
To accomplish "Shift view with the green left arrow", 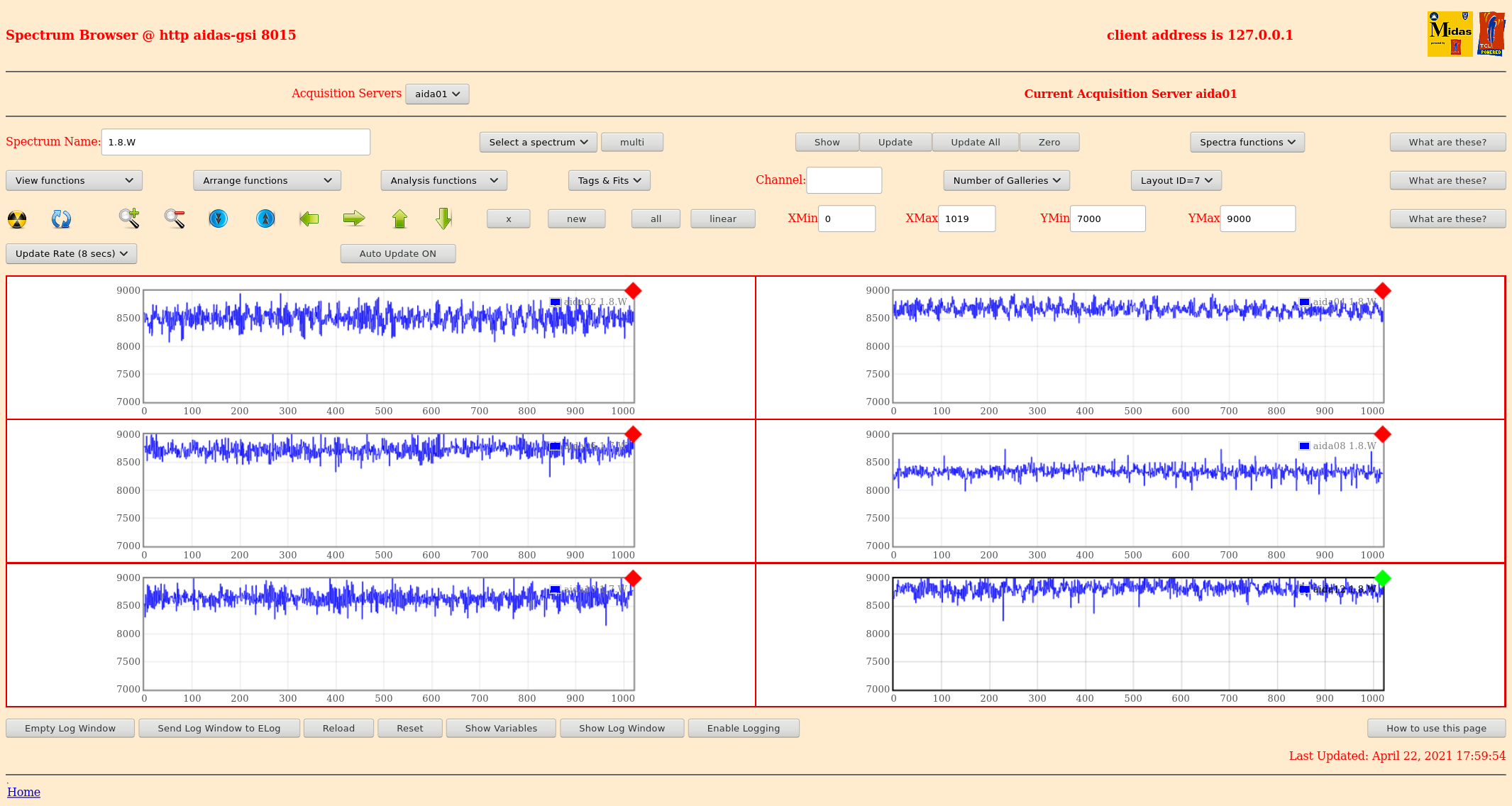I will (309, 219).
